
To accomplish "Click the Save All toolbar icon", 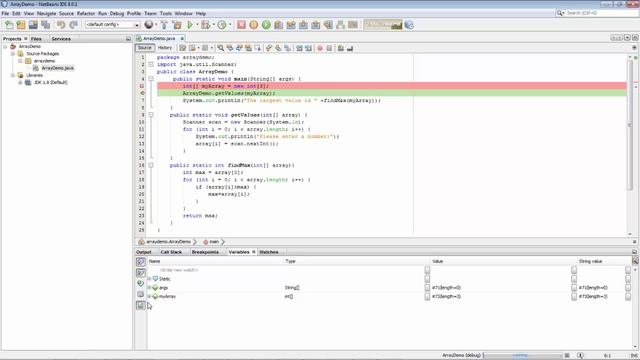I will click(x=45, y=25).
